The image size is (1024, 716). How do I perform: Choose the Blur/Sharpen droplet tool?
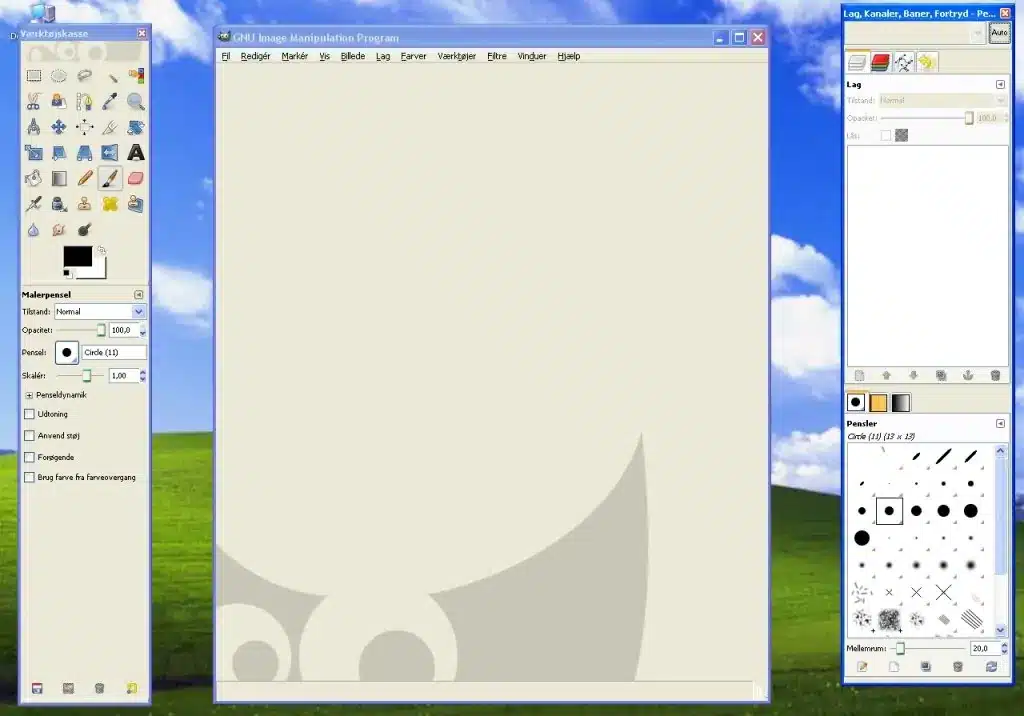click(34, 230)
